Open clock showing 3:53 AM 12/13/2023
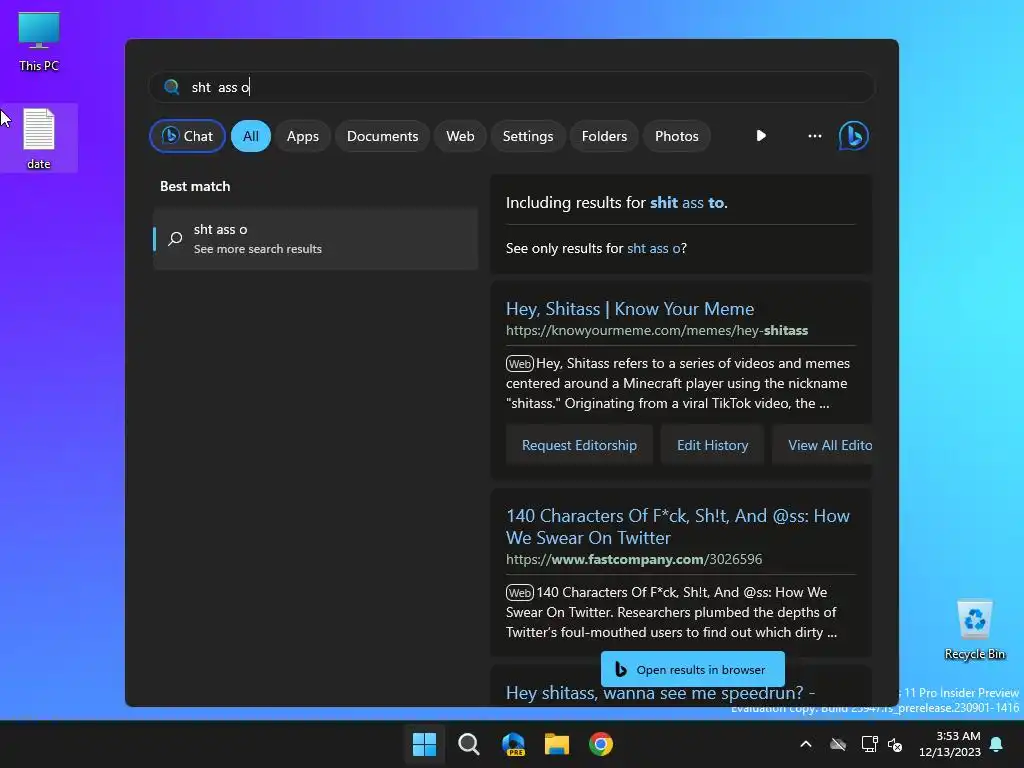Viewport: 1024px width, 768px height. [x=950, y=744]
